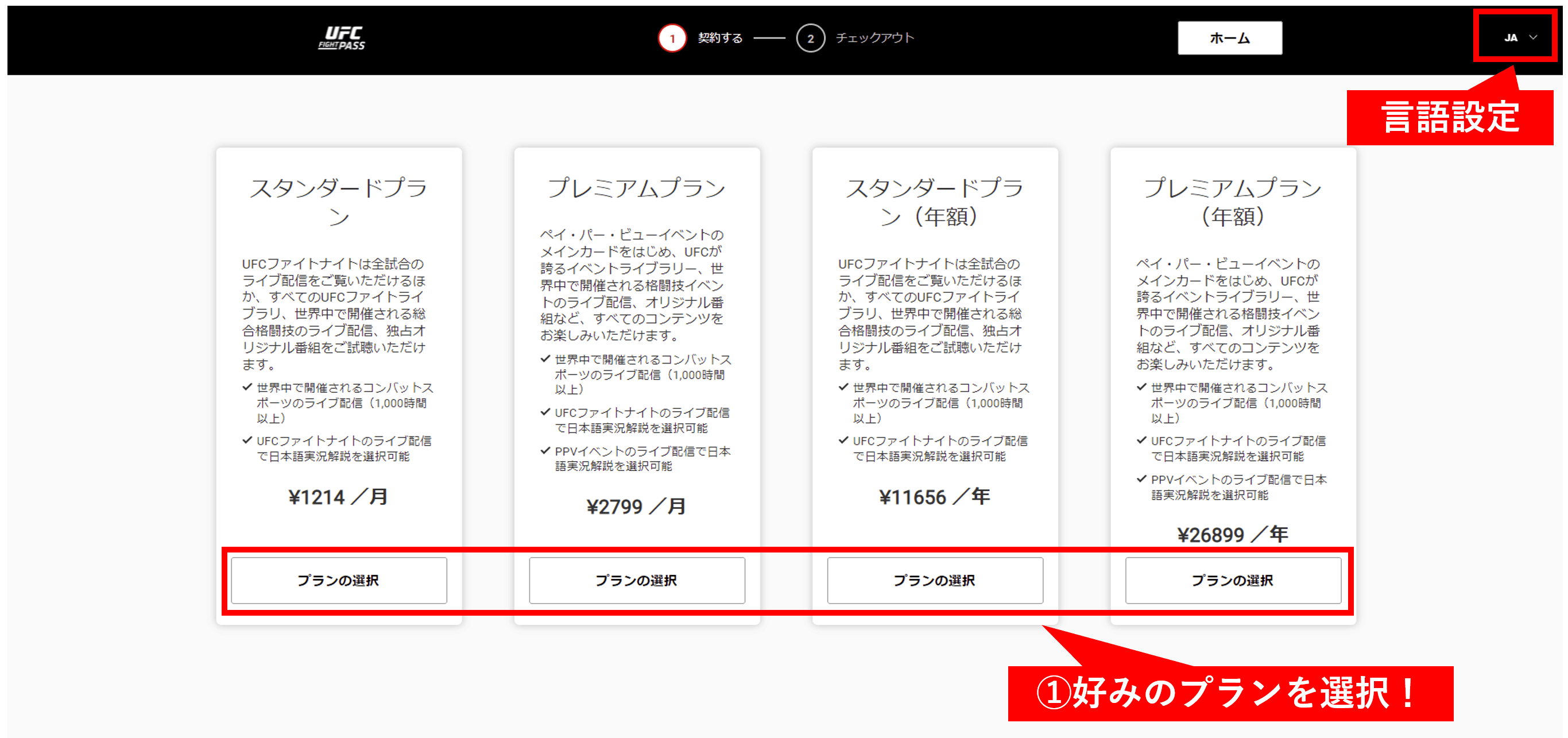1568x738 pixels.
Task: Choose plan button under ¥2799 monthly premium
Action: pos(637,580)
